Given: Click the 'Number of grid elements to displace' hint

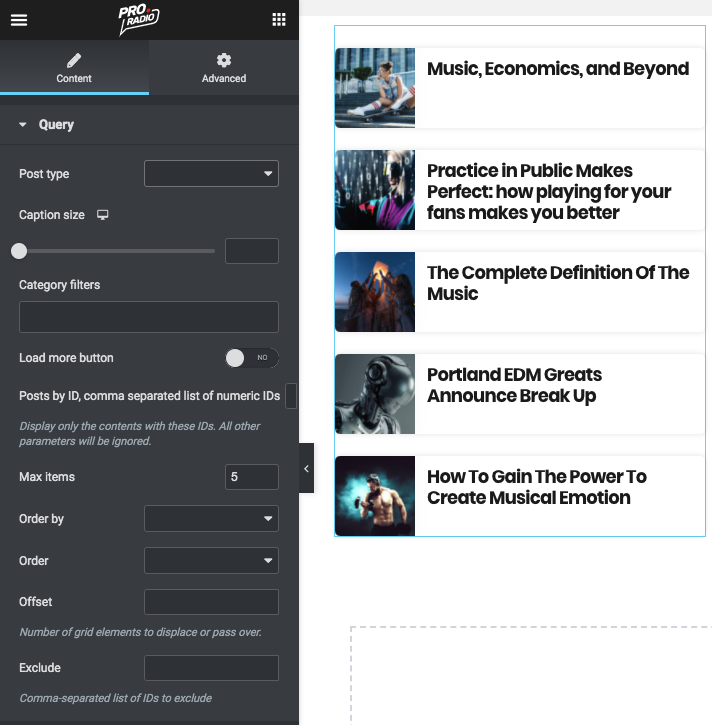Looking at the screenshot, I should pos(141,632).
